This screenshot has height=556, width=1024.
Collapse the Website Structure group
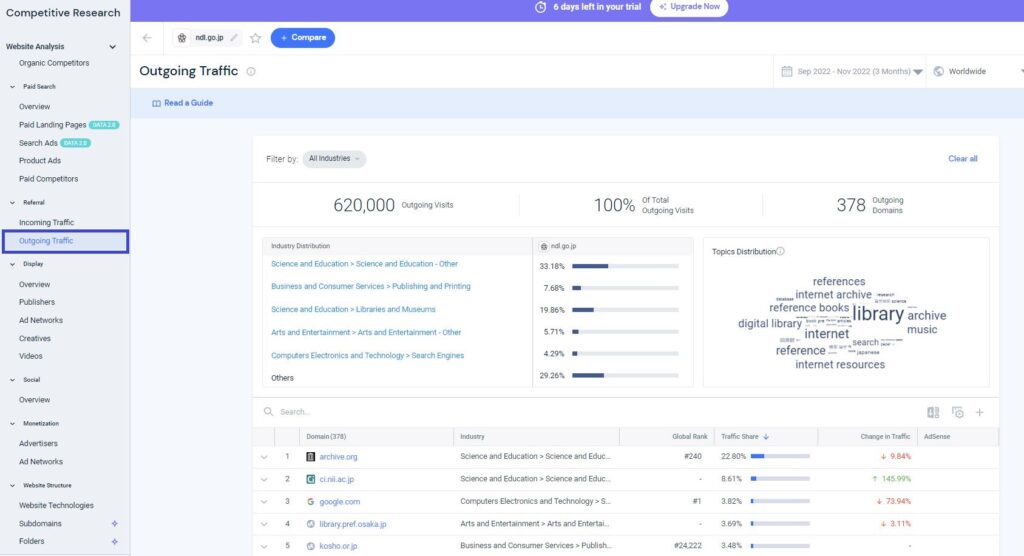(x=12, y=486)
